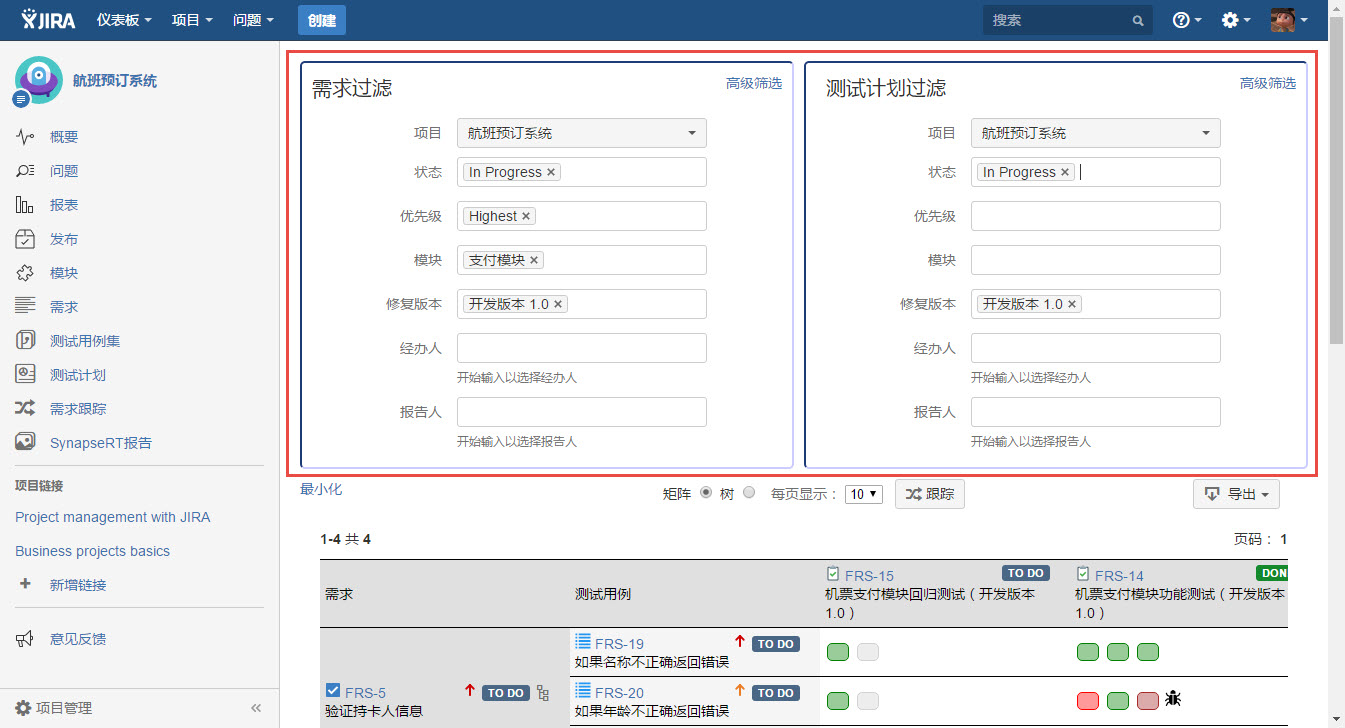Open the user avatar profile menu
1345x728 pixels.
[x=1289, y=20]
